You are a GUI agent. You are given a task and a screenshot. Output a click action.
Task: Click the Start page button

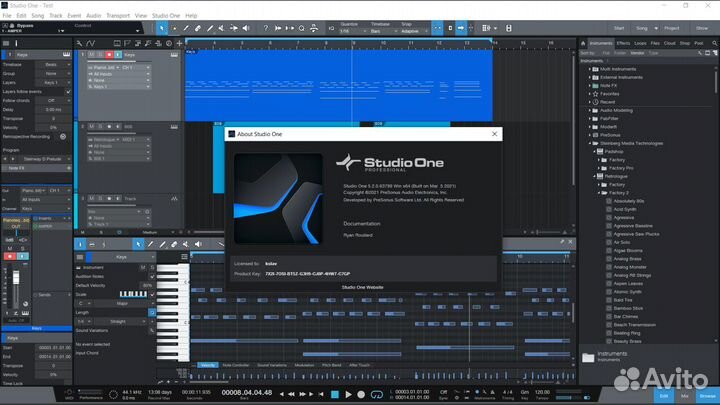(x=619, y=28)
